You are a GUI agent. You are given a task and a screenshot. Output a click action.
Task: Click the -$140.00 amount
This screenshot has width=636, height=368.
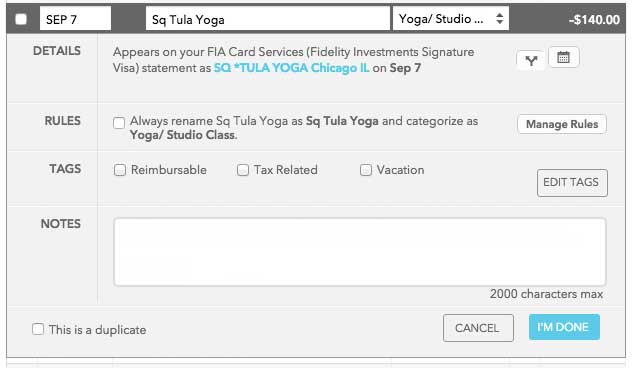click(594, 19)
